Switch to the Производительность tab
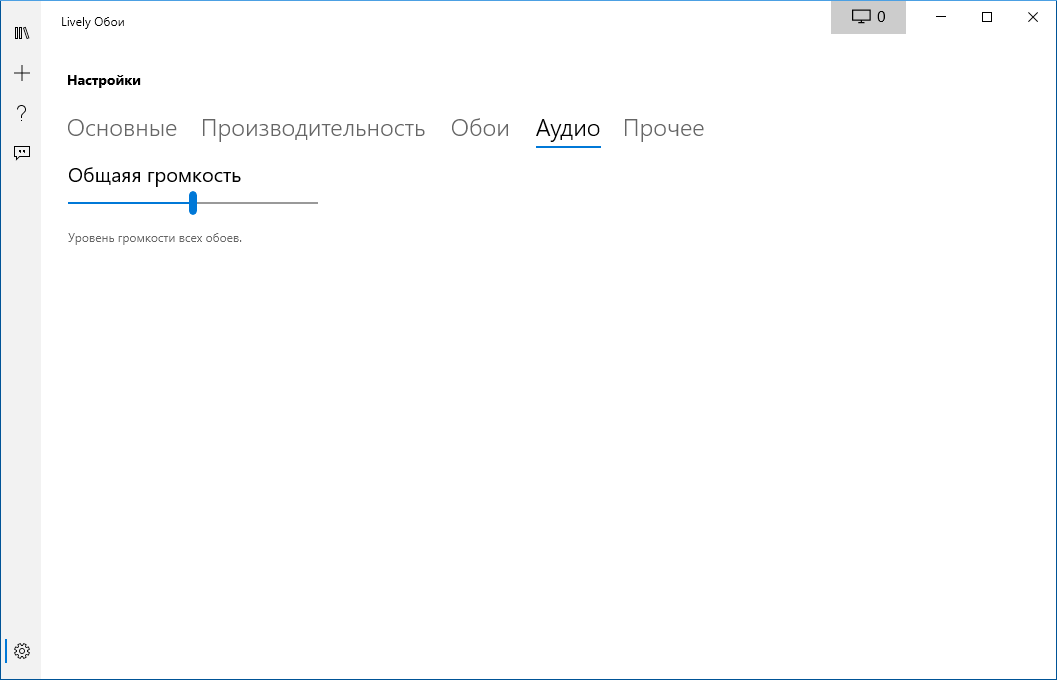 tap(313, 128)
